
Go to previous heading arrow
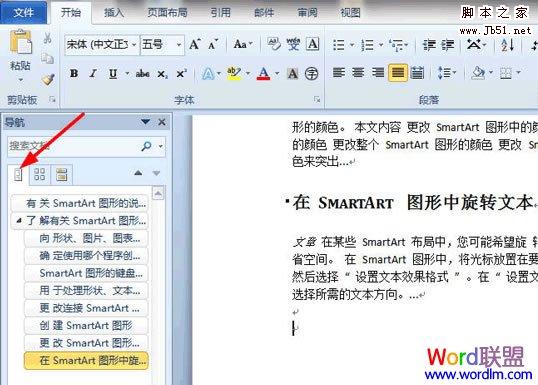[138, 173]
